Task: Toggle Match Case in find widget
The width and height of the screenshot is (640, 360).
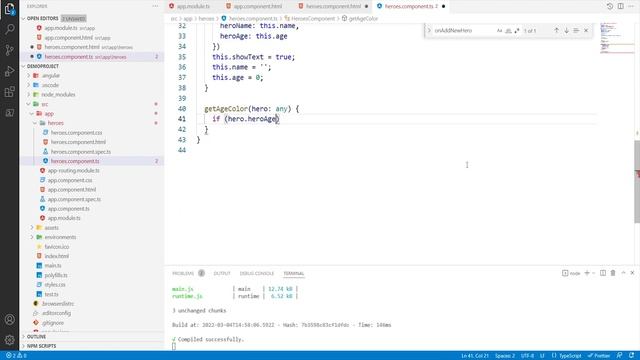Action: click(499, 31)
